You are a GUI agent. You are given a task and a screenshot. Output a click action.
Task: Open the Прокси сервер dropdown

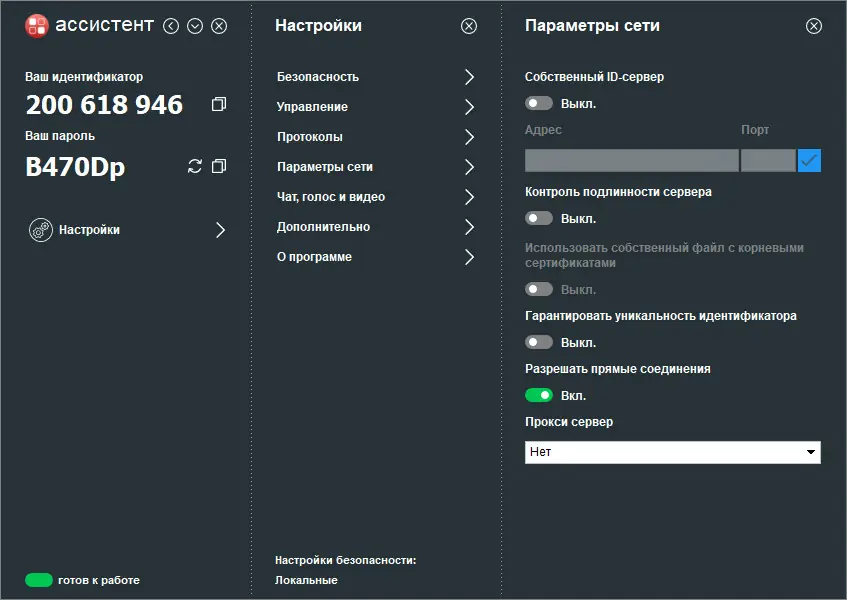click(672, 452)
